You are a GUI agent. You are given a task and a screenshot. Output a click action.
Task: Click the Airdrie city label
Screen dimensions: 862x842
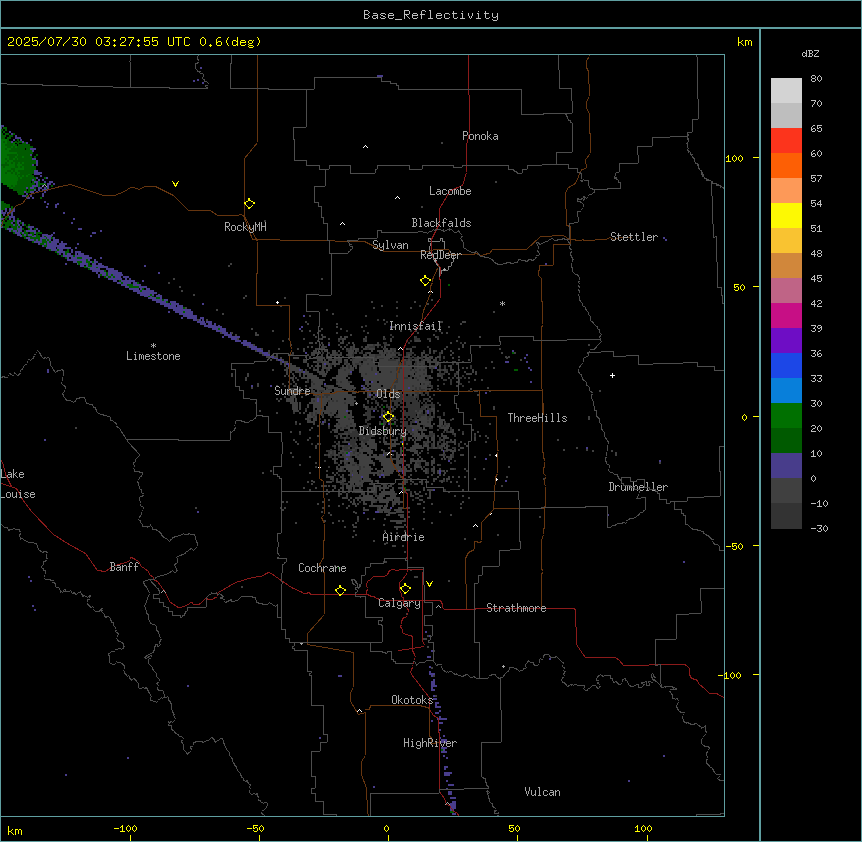pos(404,537)
